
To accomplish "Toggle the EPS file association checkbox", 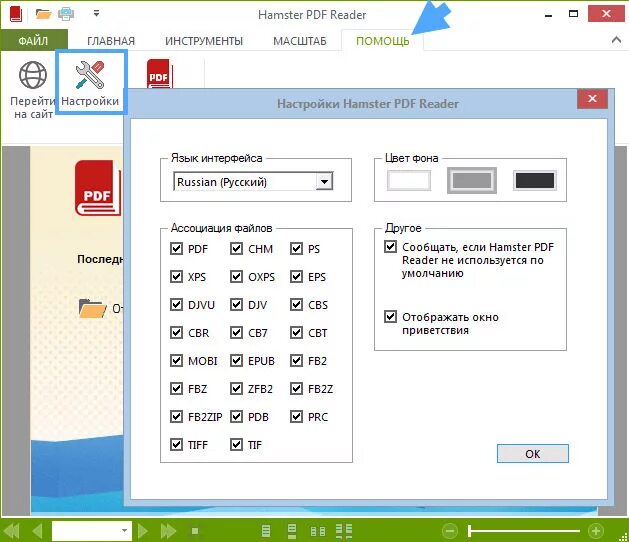I will point(296,277).
